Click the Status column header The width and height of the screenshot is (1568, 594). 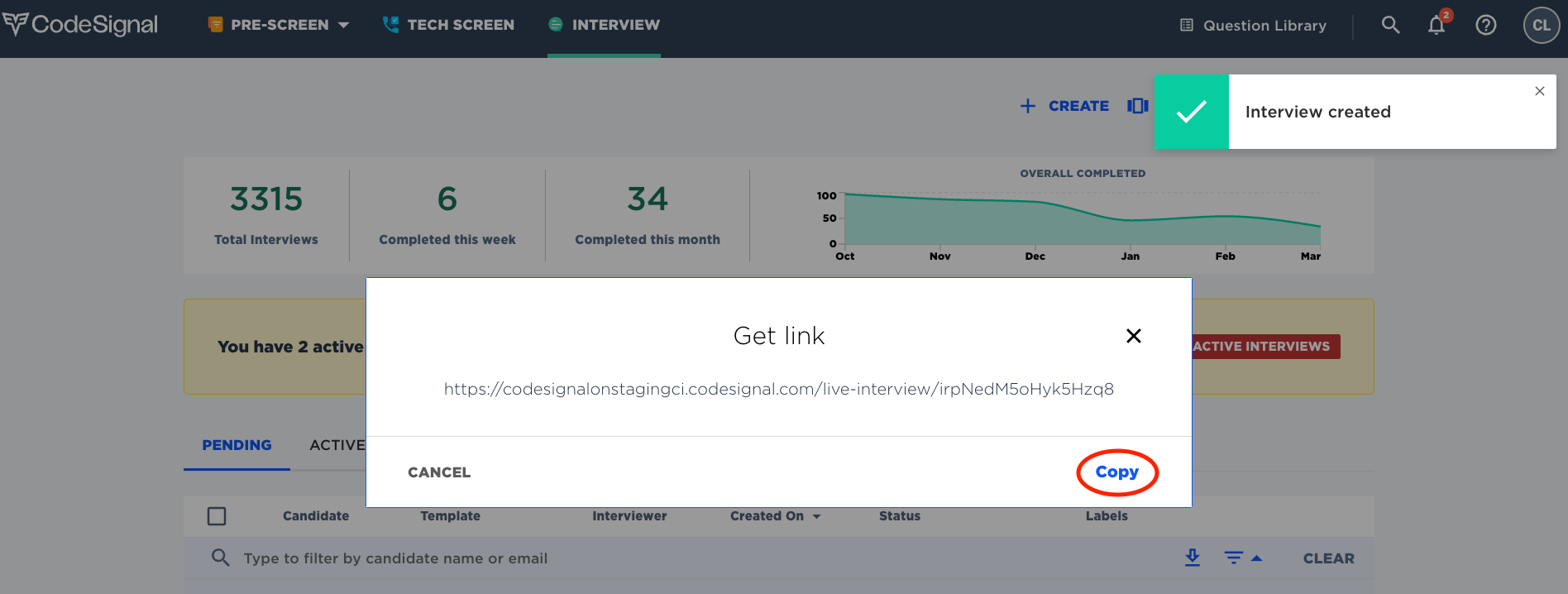click(900, 516)
